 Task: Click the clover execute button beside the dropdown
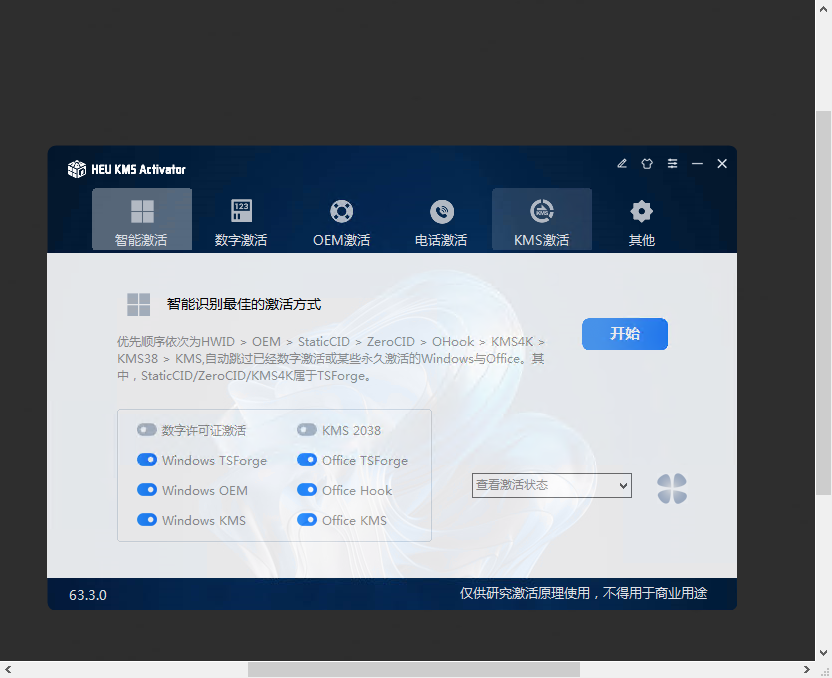point(671,487)
